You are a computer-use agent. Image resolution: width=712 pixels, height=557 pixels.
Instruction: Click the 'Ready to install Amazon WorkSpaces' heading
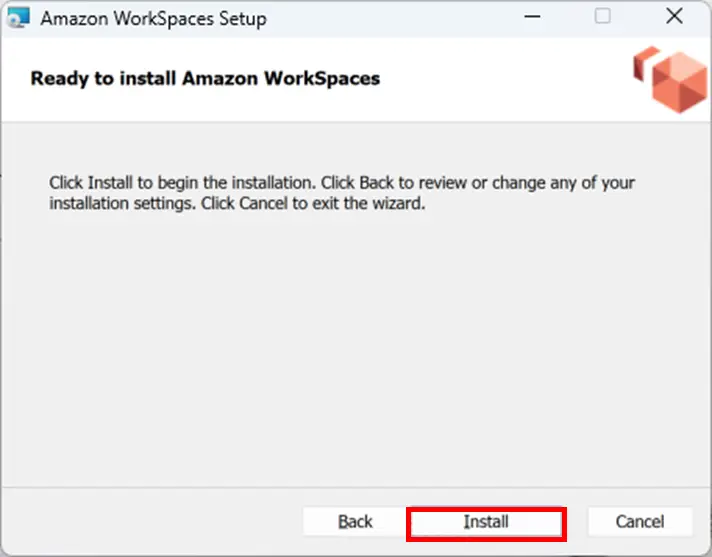(205, 79)
